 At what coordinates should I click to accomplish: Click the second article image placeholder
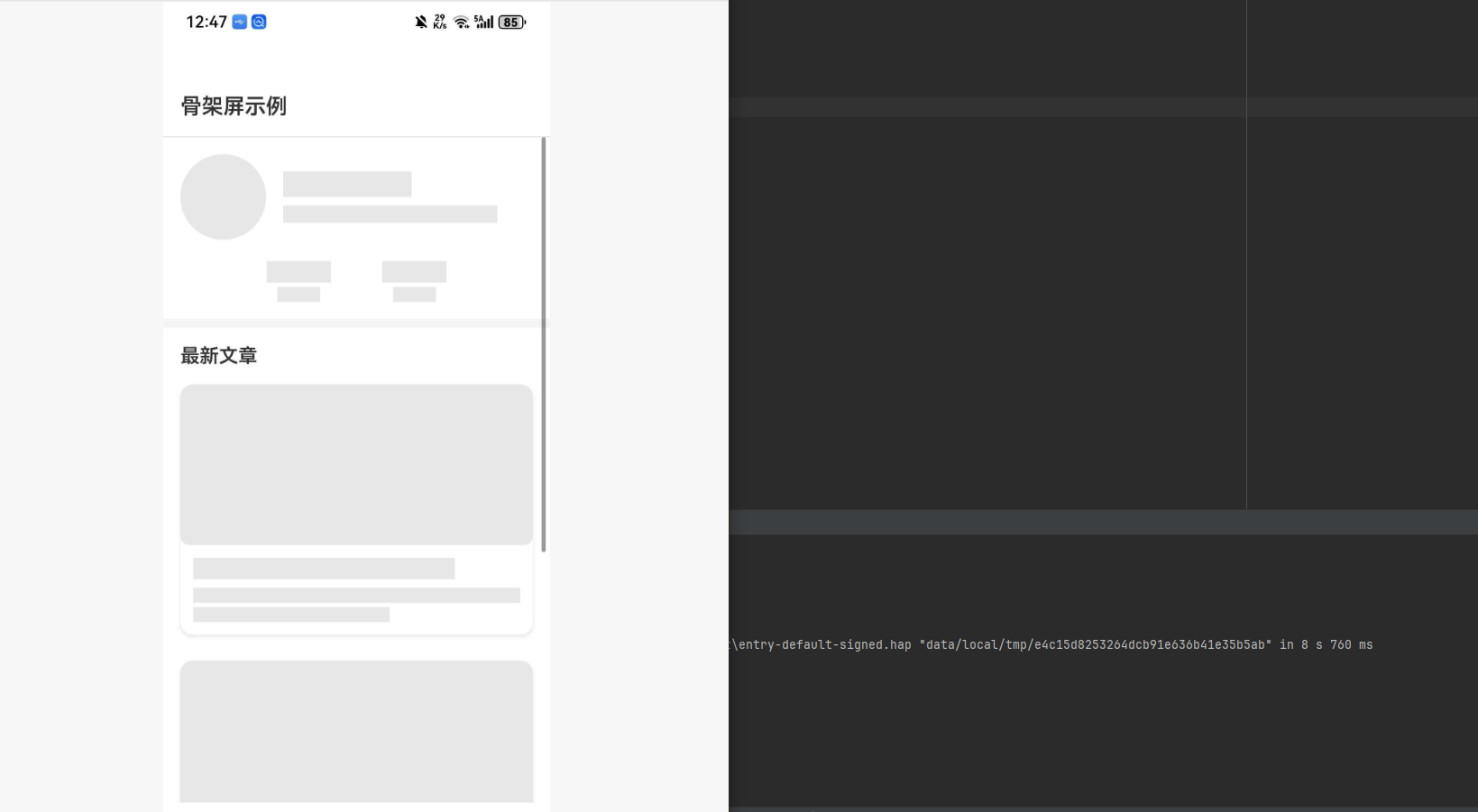pos(356,731)
